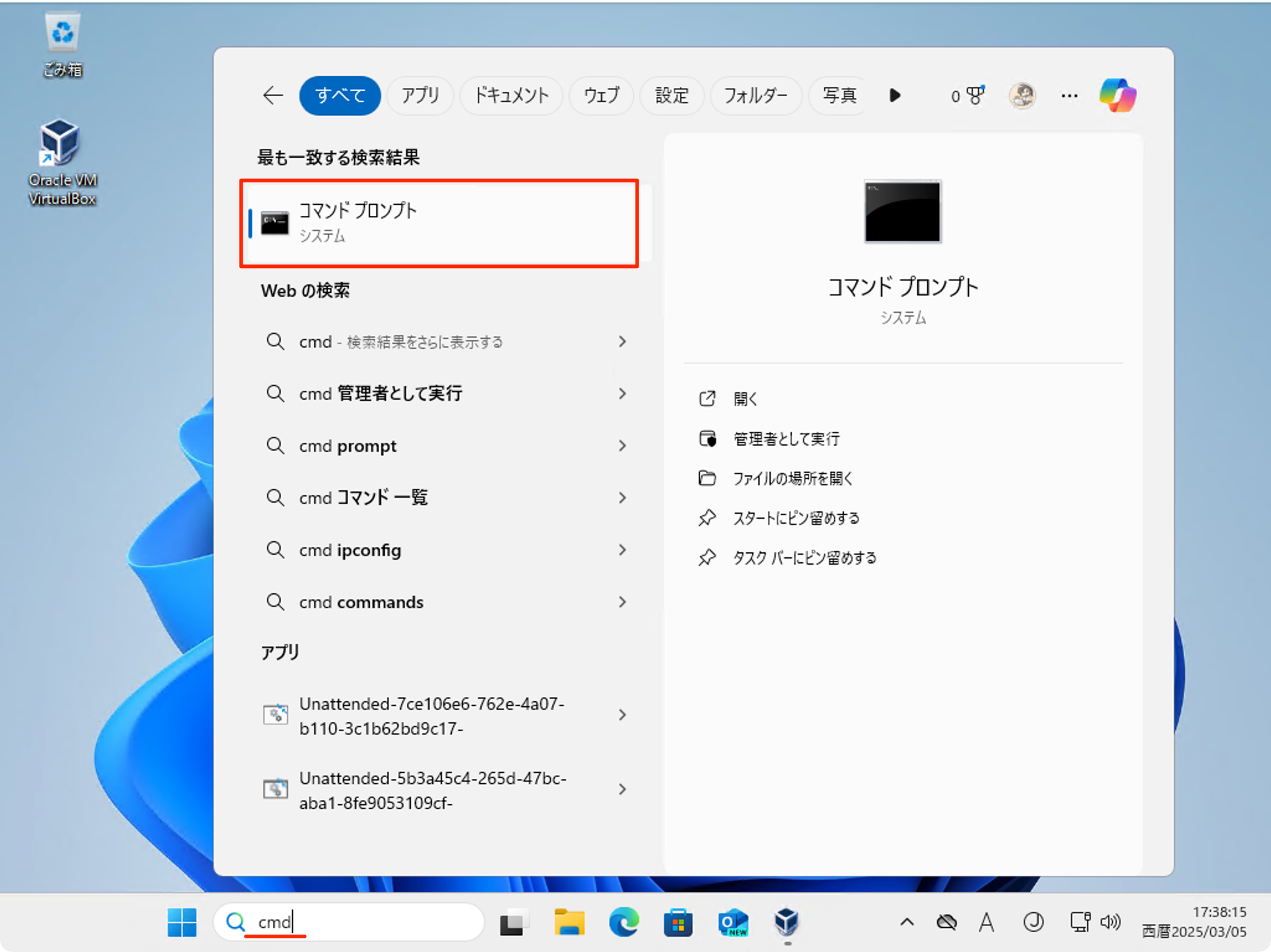Expand the filter categories overflow arrow

point(894,95)
